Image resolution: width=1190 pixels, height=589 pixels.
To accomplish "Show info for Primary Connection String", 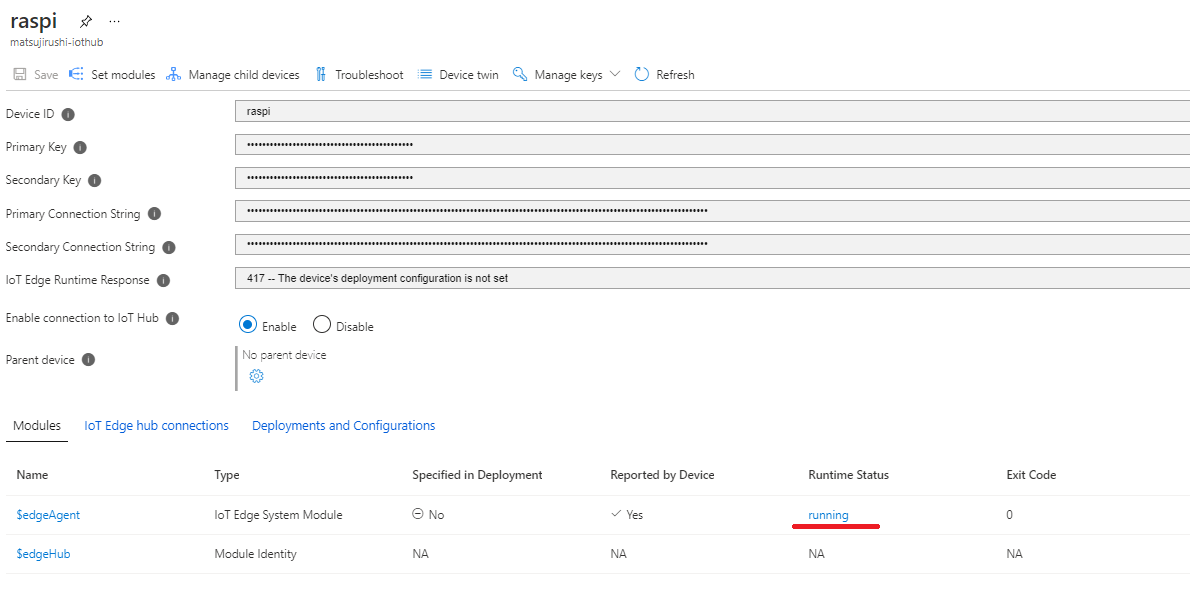I will [154, 214].
